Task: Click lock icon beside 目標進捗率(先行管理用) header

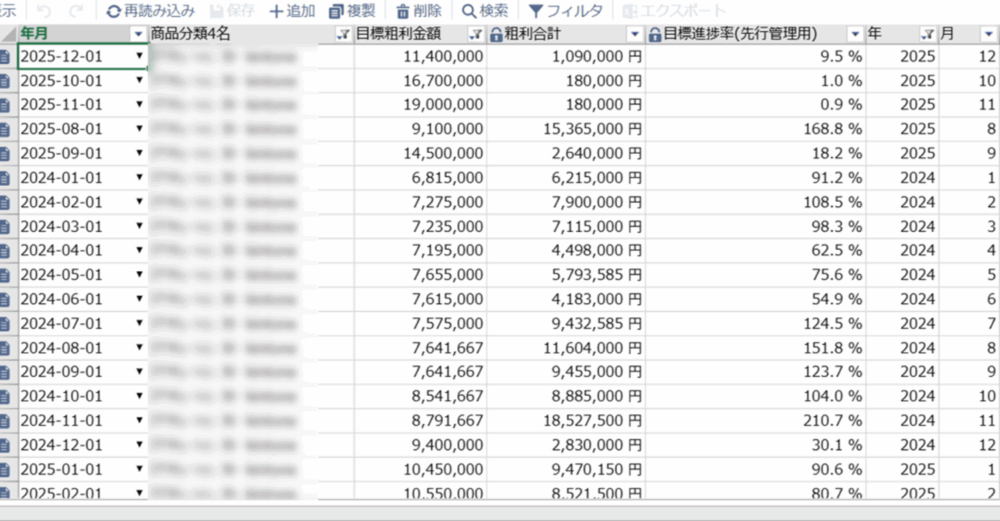Action: pyautogui.click(x=655, y=35)
